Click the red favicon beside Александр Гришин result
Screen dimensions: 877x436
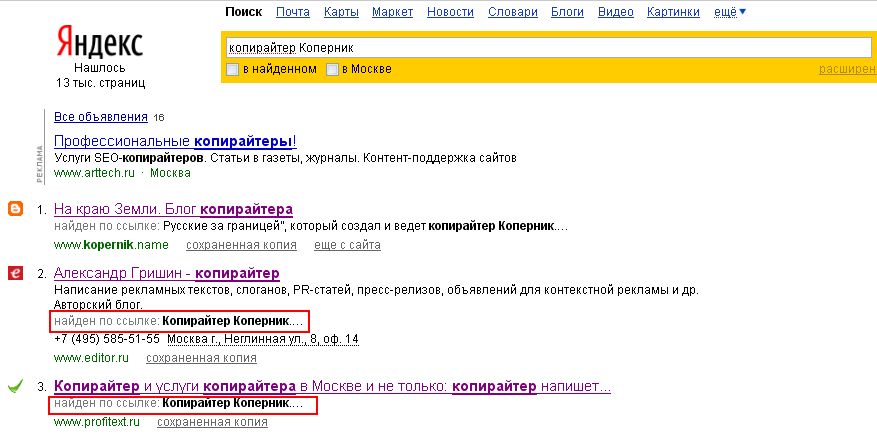pyautogui.click(x=16, y=273)
